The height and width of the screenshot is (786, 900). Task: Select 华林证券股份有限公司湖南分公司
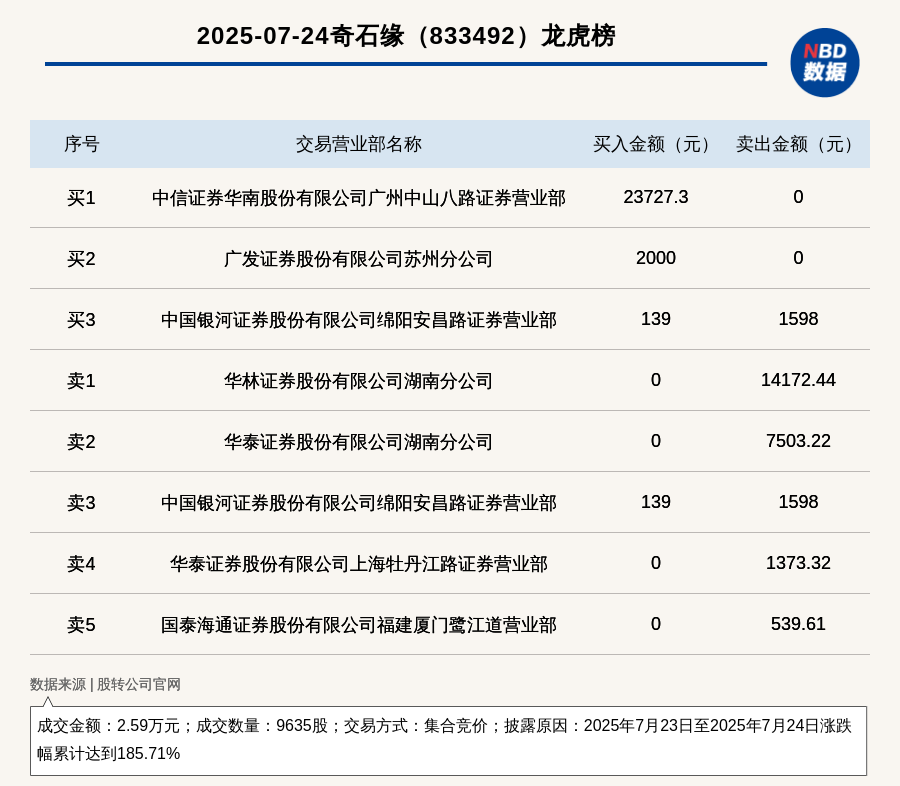(x=359, y=381)
